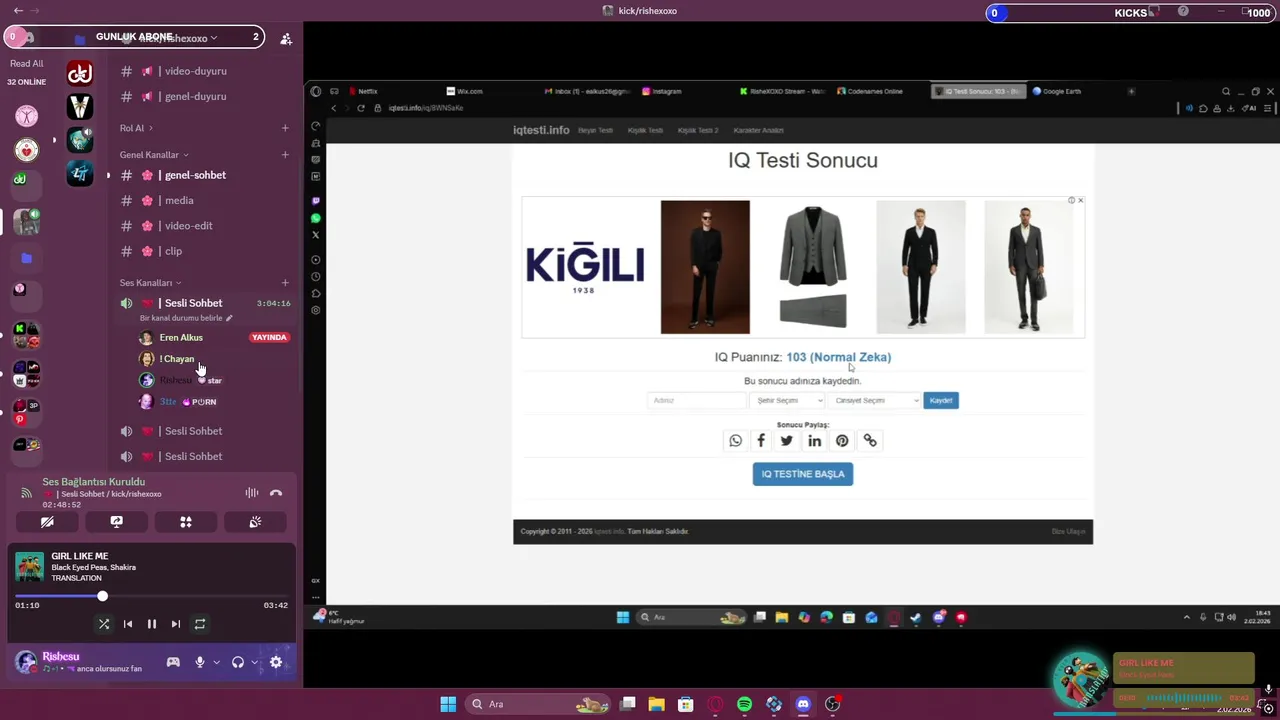
Task: Click the Kaydet button
Action: [941, 400]
